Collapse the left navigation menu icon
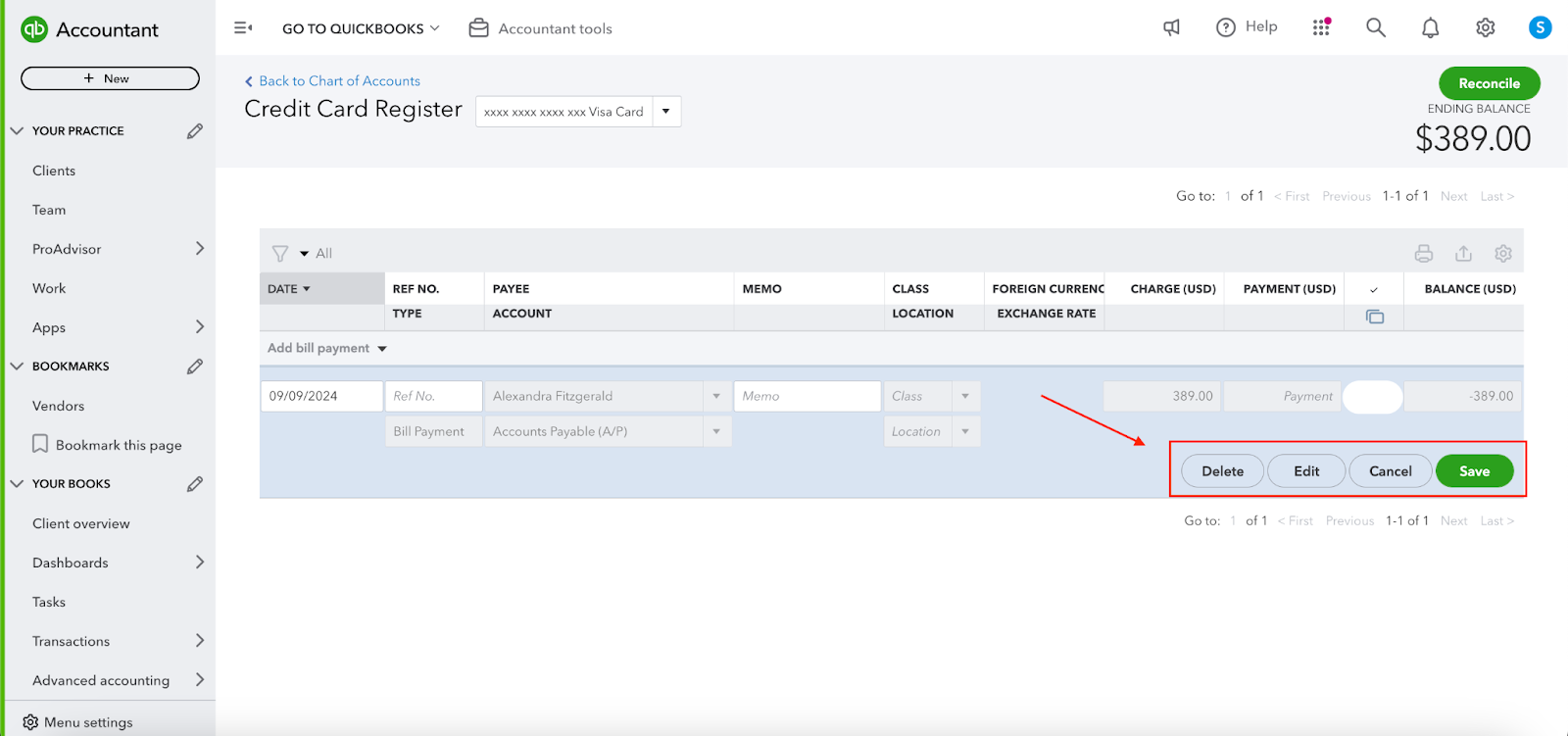 pyautogui.click(x=243, y=28)
